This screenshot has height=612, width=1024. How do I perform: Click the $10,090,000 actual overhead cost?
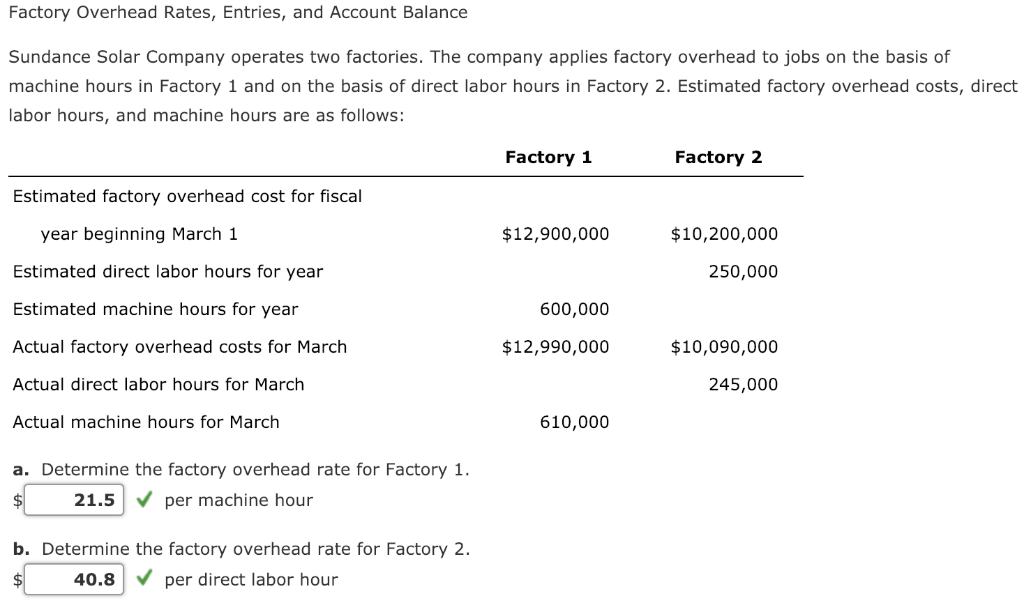[x=724, y=347]
